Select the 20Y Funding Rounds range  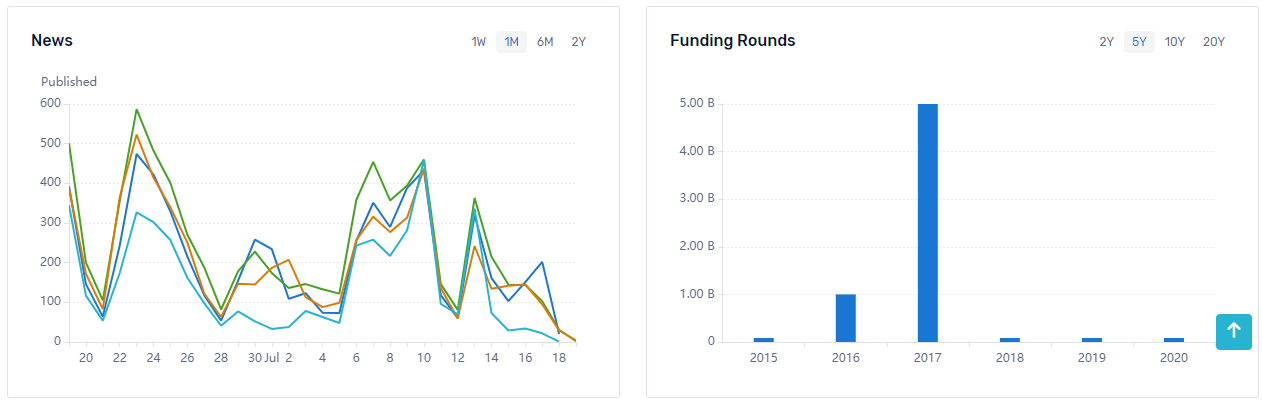(1213, 42)
